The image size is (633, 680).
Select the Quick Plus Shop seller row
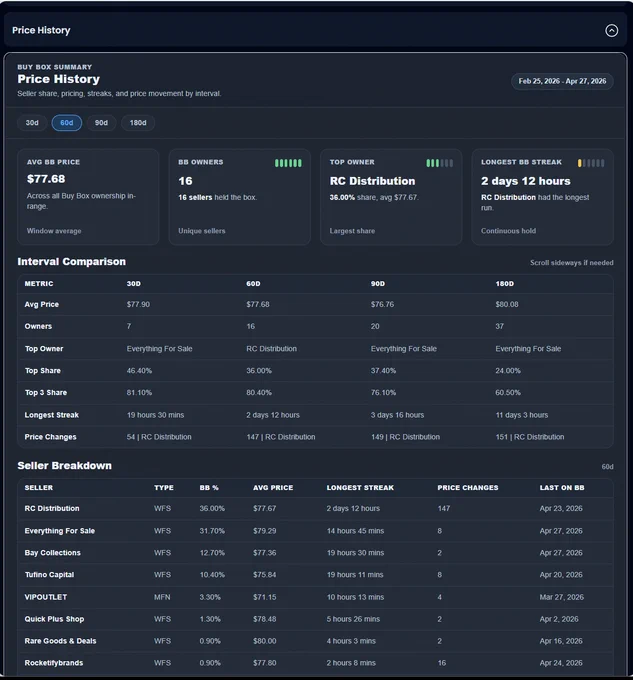315,619
